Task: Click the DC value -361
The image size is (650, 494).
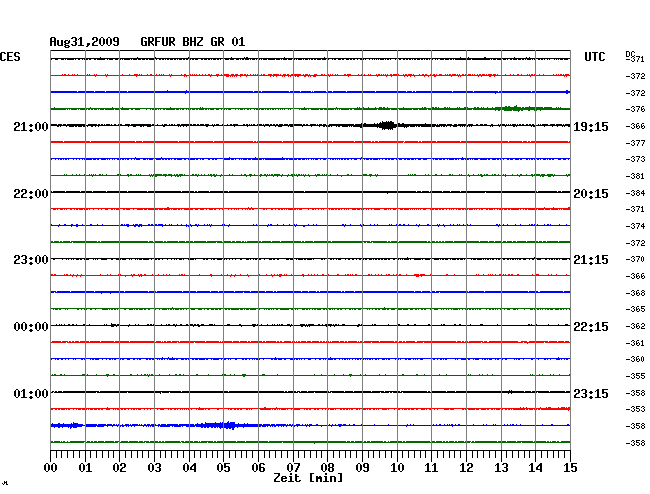Action: pos(635,343)
